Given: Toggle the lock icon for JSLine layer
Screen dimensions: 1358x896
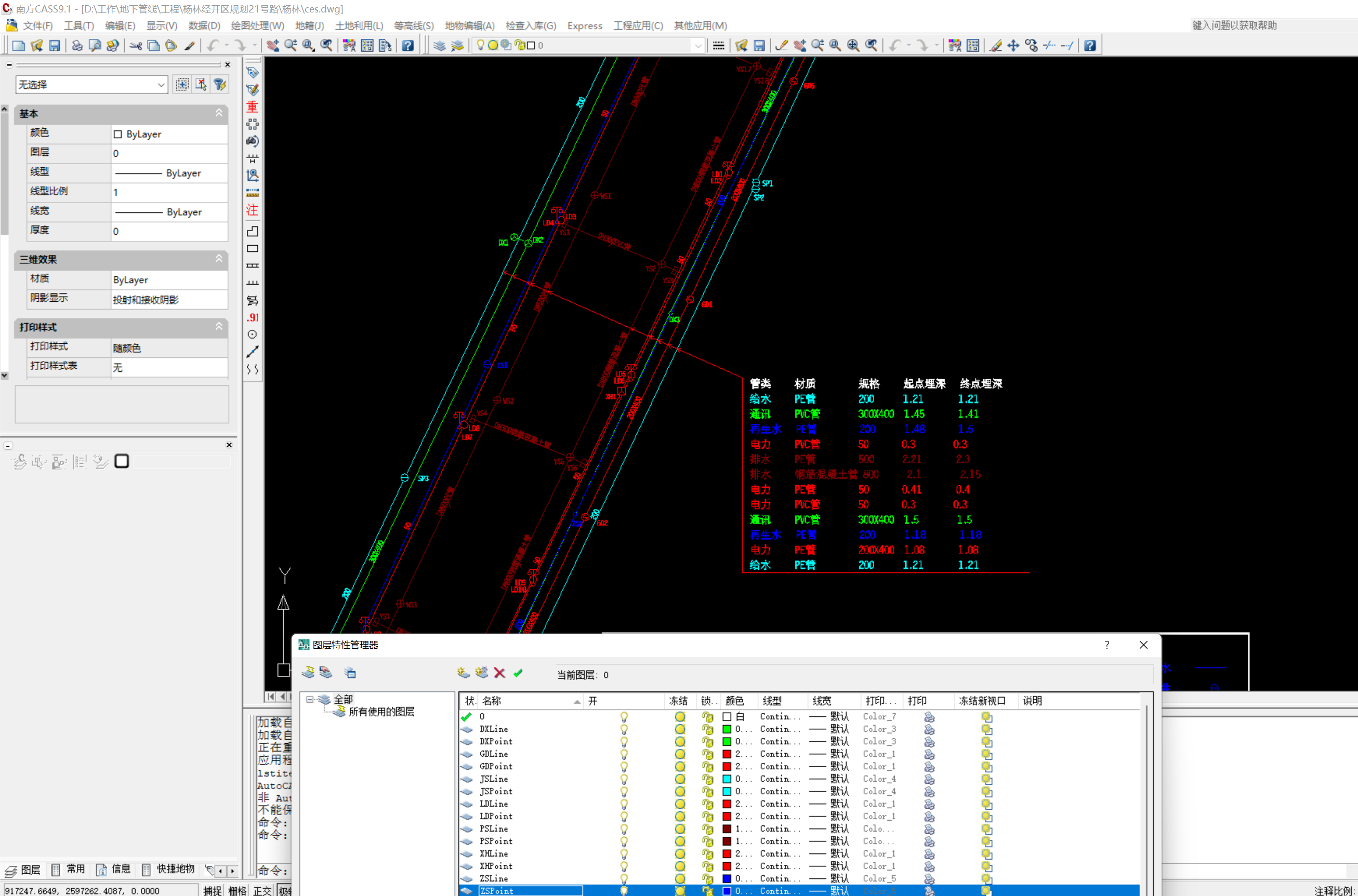Looking at the screenshot, I should tap(708, 779).
